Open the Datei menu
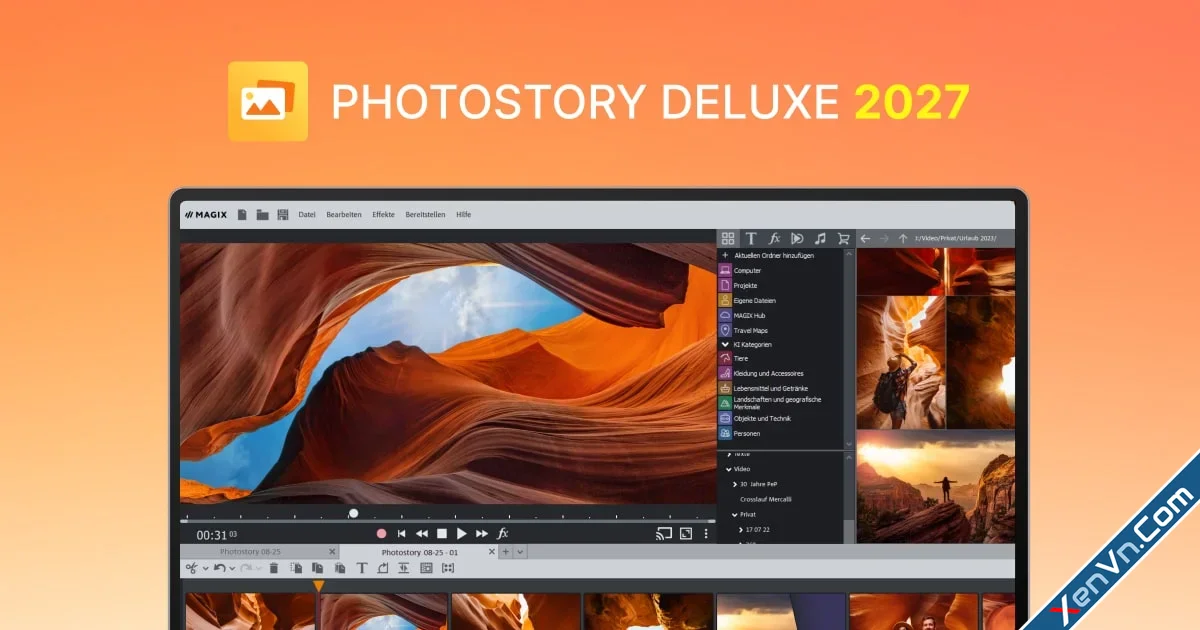 click(x=307, y=214)
